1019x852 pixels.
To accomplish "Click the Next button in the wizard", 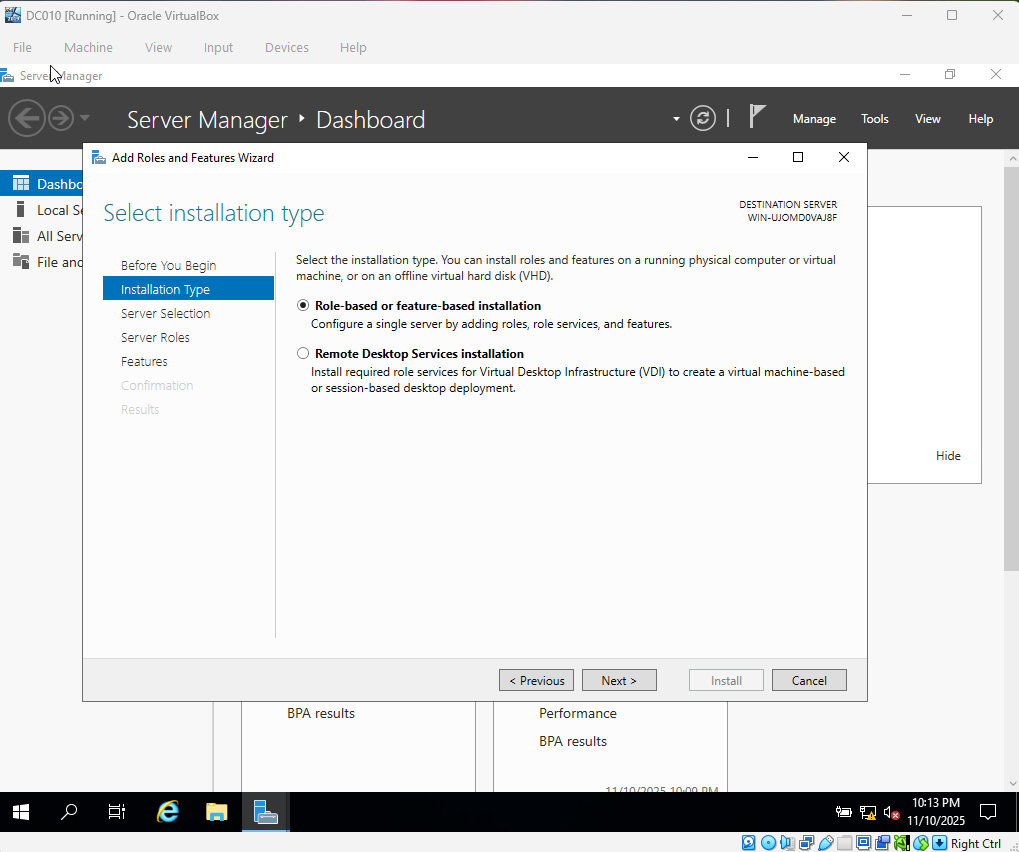I will 619,679.
